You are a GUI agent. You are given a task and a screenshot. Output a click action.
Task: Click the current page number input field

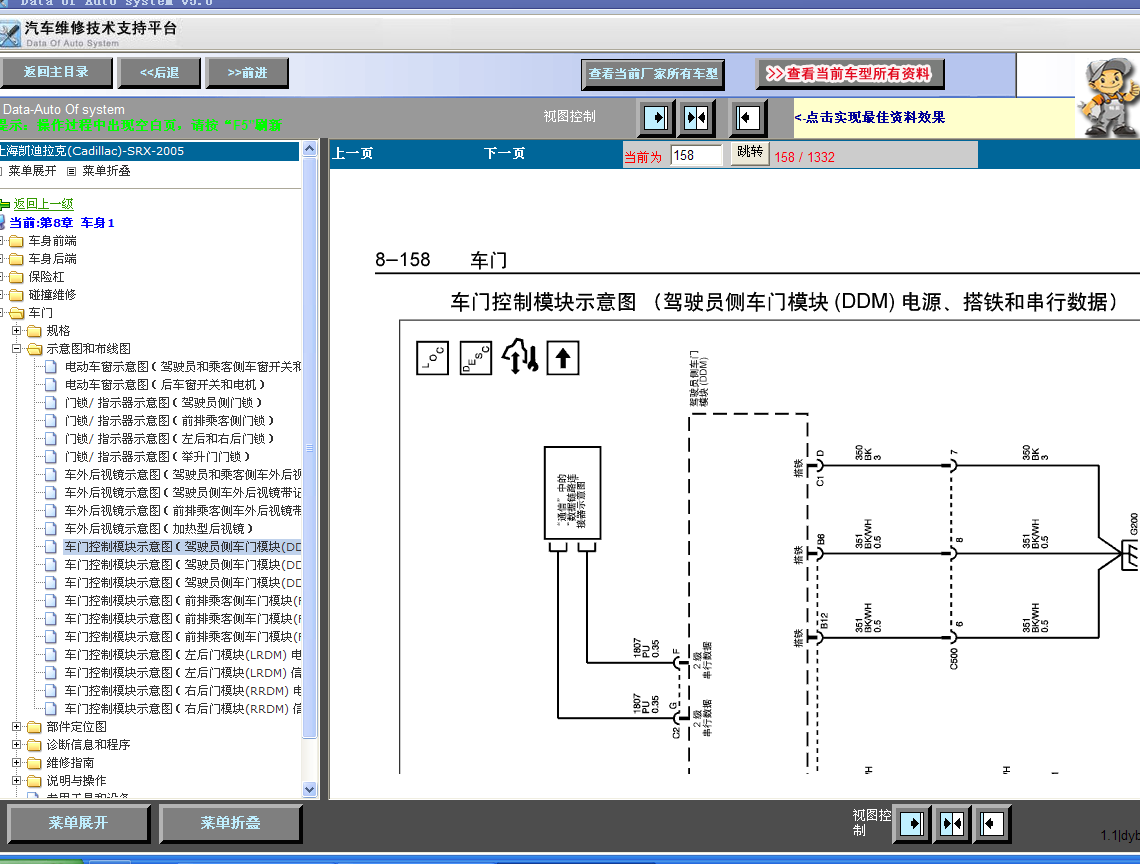[x=696, y=155]
